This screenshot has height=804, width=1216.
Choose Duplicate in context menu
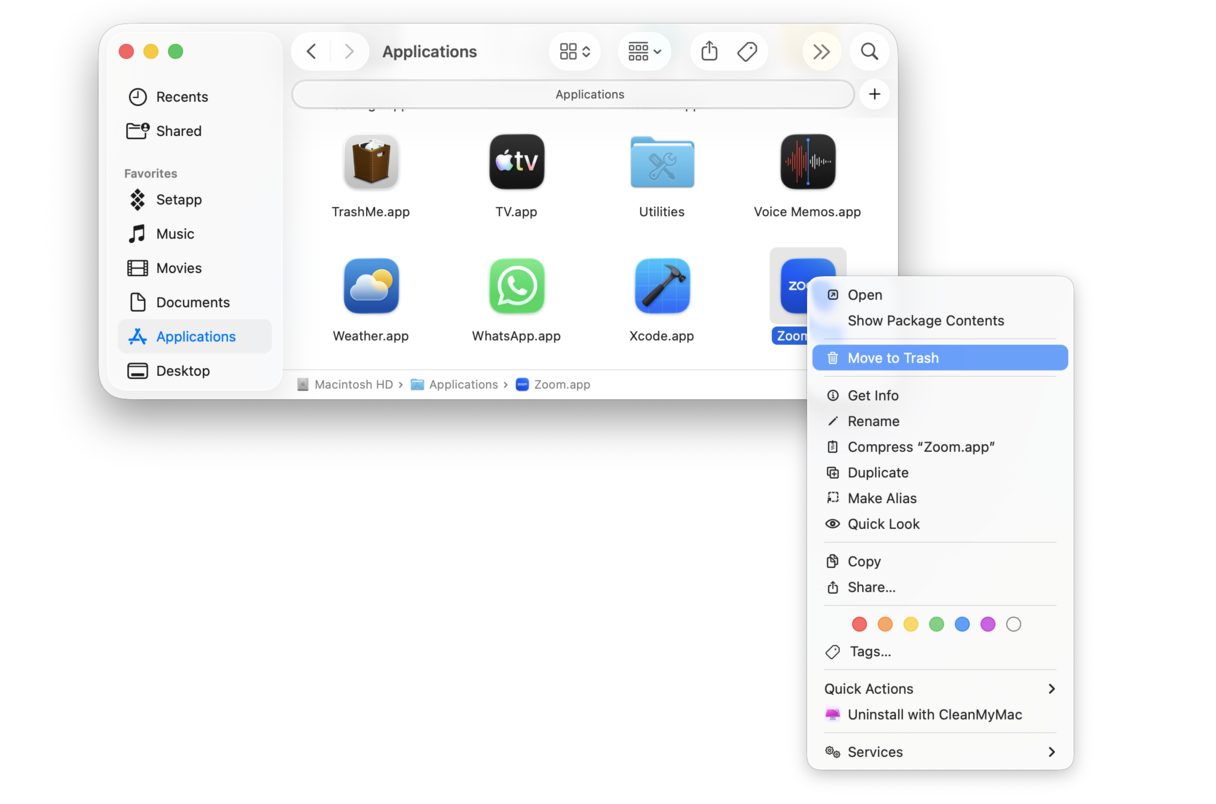point(940,473)
